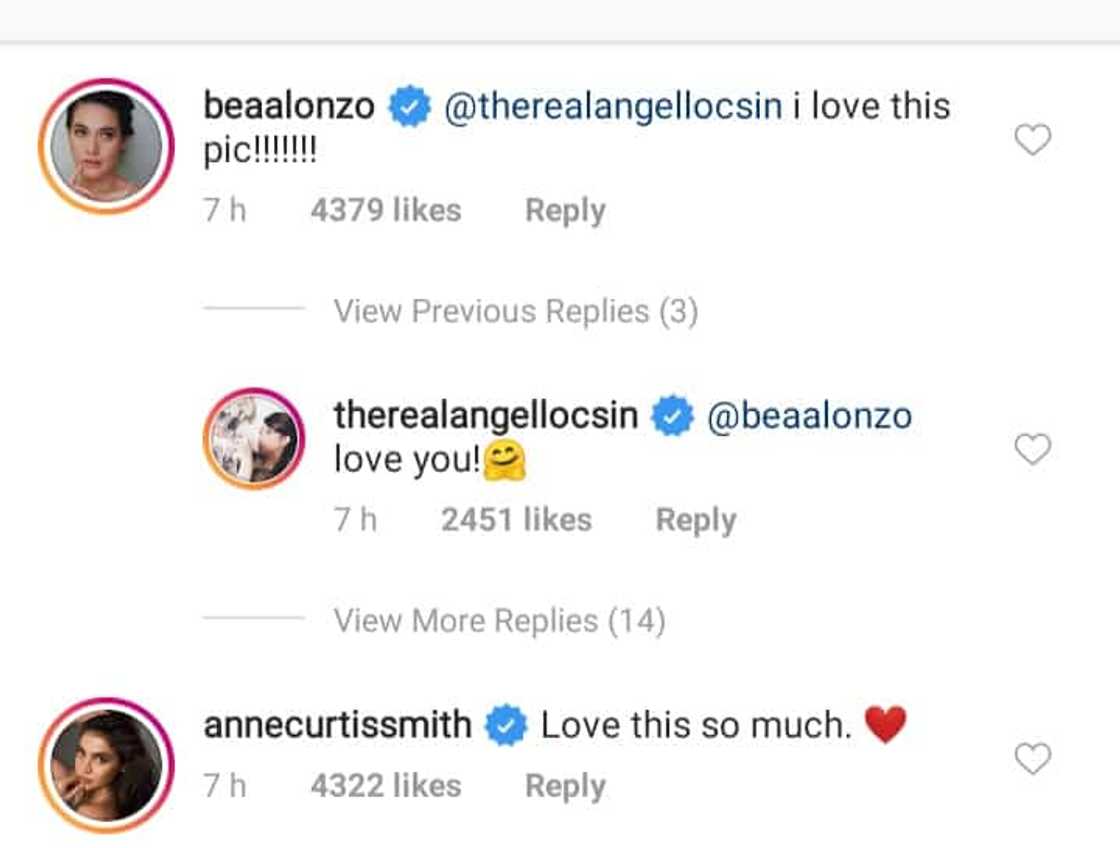1120x848 pixels.
Task: Open the beaalonzo username link
Action: pyautogui.click(x=289, y=106)
